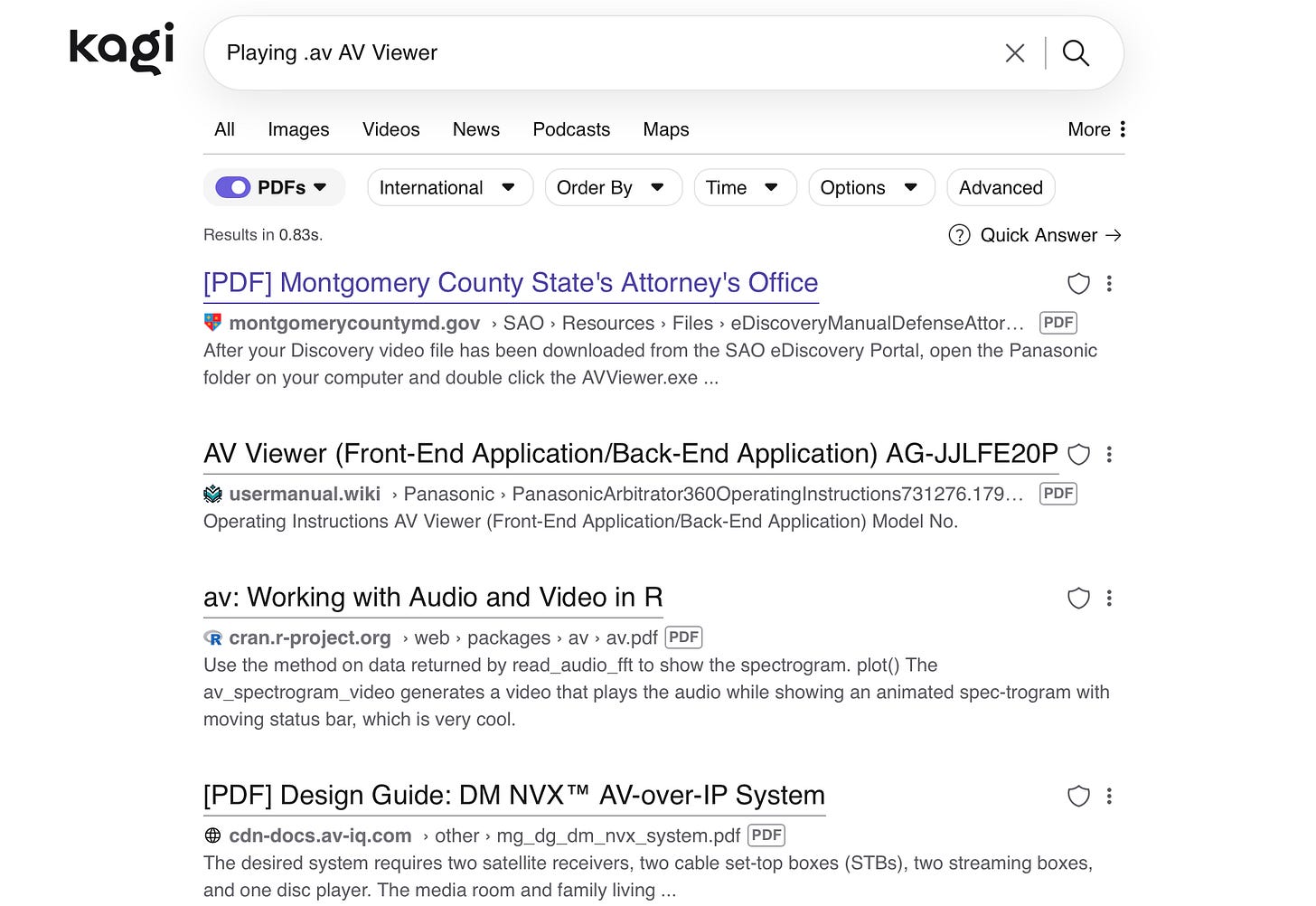Toggle the PDFs lens switch off
Screen dimensions: 1316x906
click(x=232, y=187)
